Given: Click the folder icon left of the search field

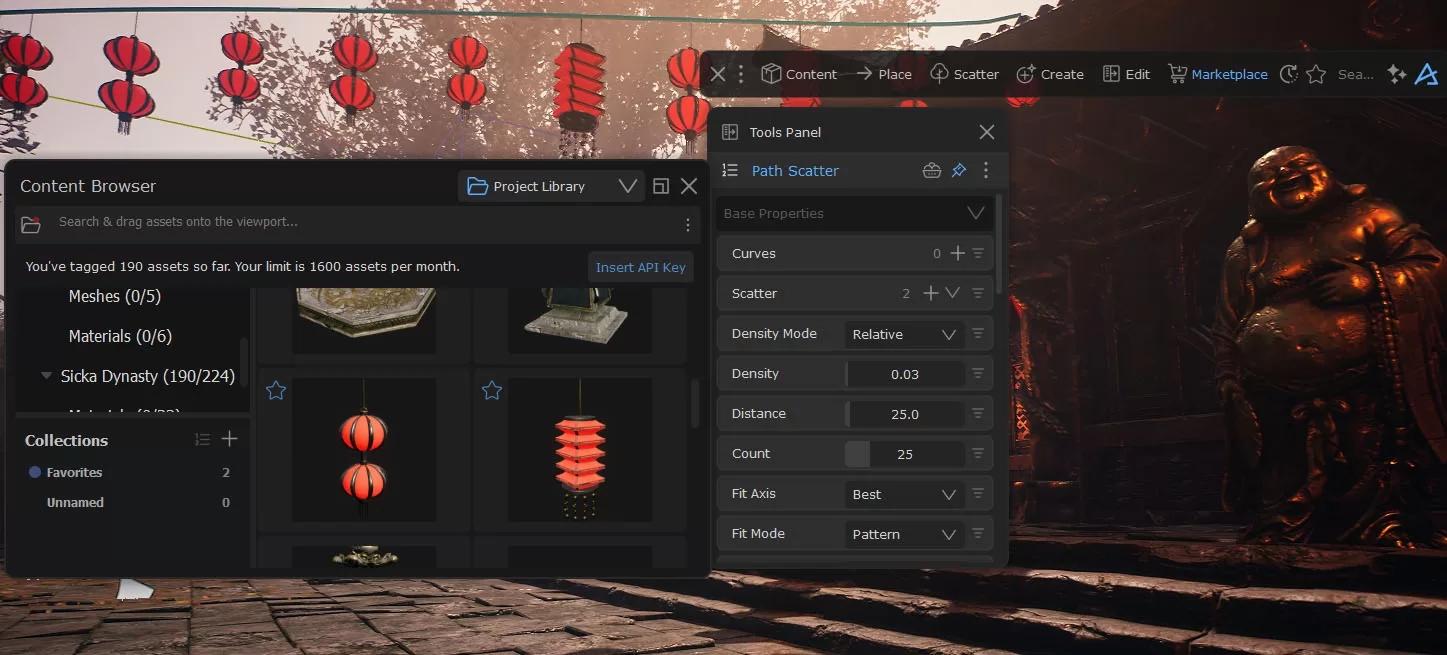Looking at the screenshot, I should pos(31,224).
